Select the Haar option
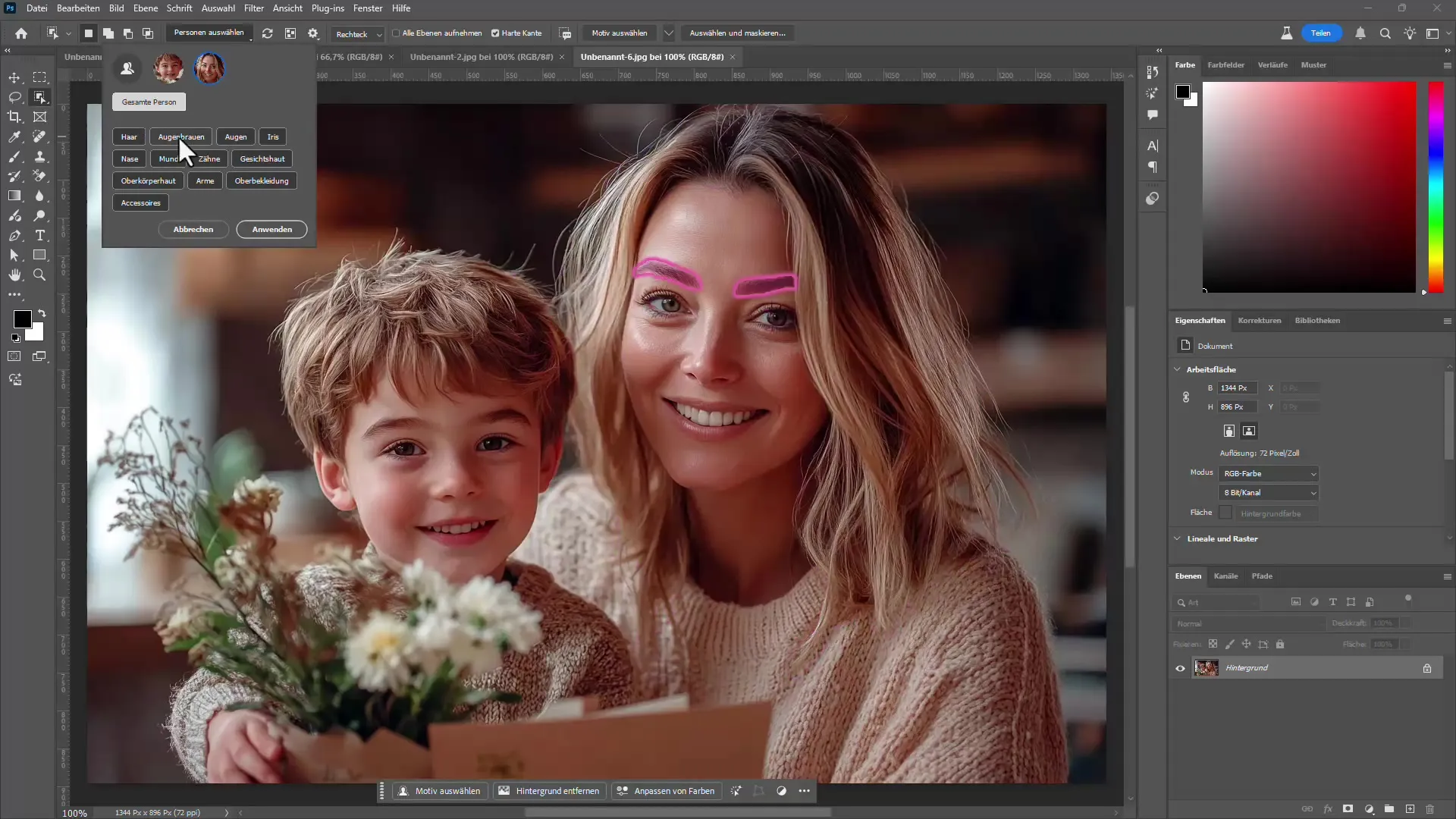The width and height of the screenshot is (1456, 819). [129, 137]
